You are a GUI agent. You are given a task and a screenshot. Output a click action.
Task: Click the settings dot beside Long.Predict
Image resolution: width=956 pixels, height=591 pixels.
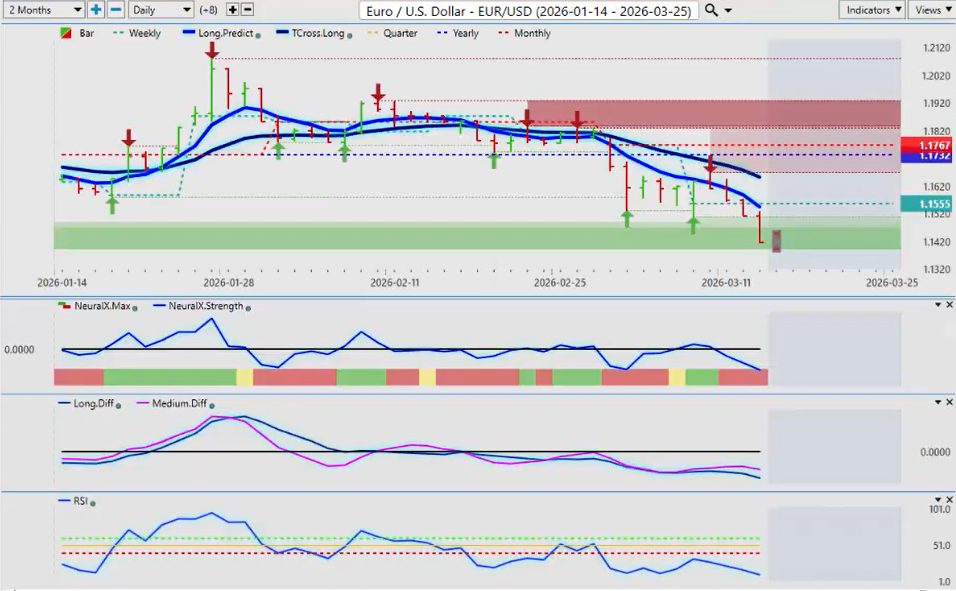point(258,34)
